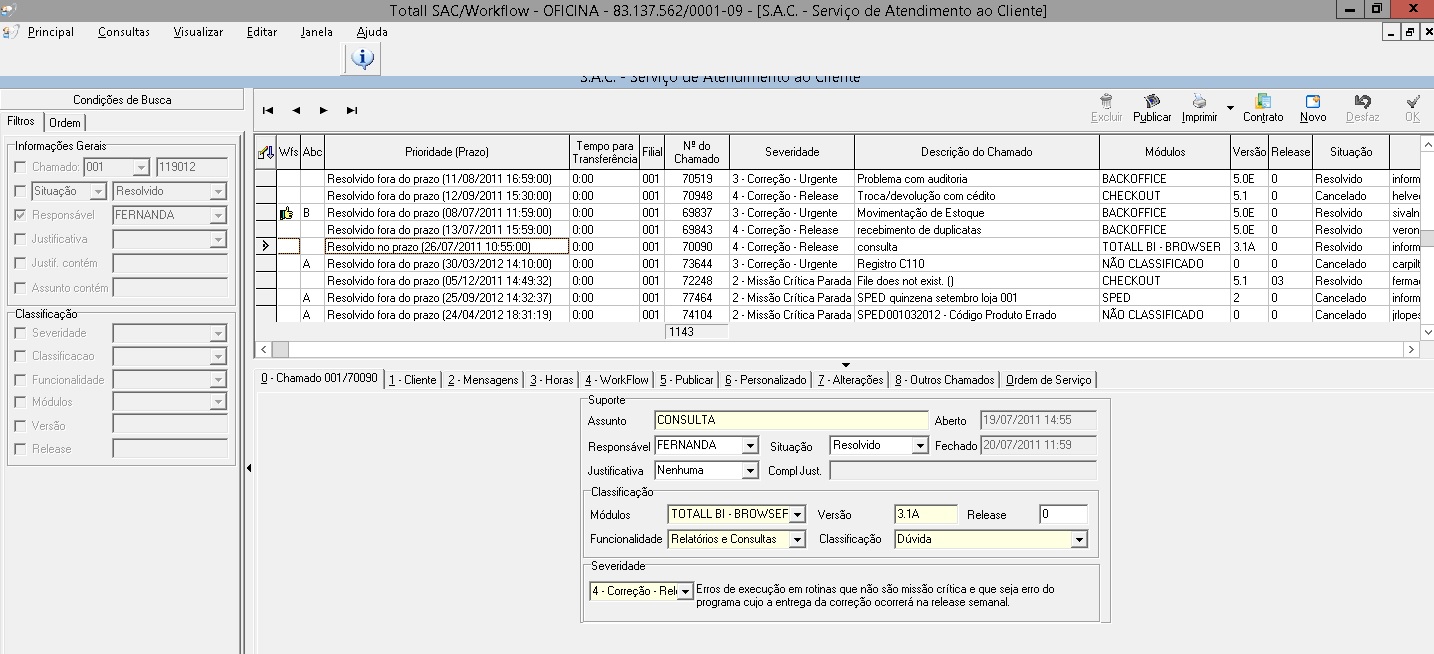Expand the Classificação dropdown showing Dúvida
The width and height of the screenshot is (1434, 654).
tap(1079, 540)
